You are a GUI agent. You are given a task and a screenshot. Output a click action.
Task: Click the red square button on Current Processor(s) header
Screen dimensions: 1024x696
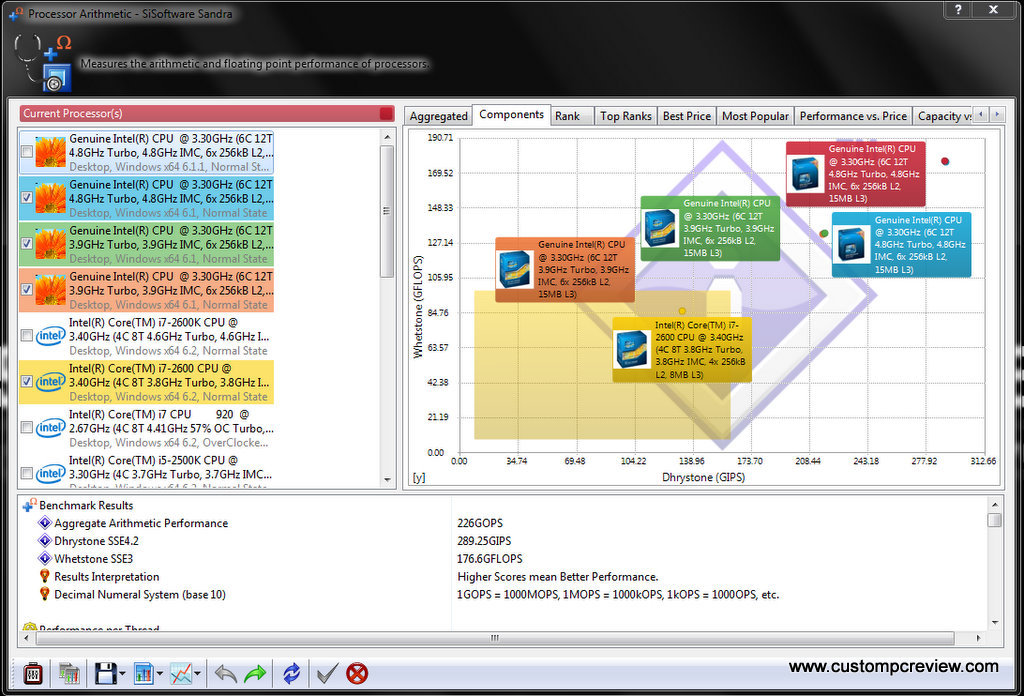pos(386,114)
